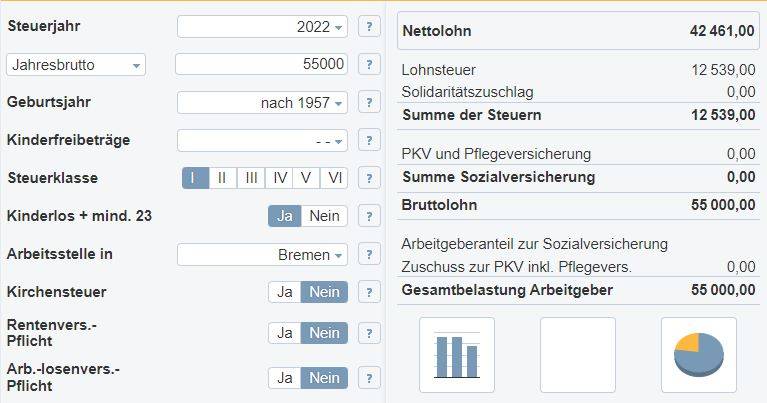Set Arb.-losenvers.-Pflicht to Ja

point(284,378)
